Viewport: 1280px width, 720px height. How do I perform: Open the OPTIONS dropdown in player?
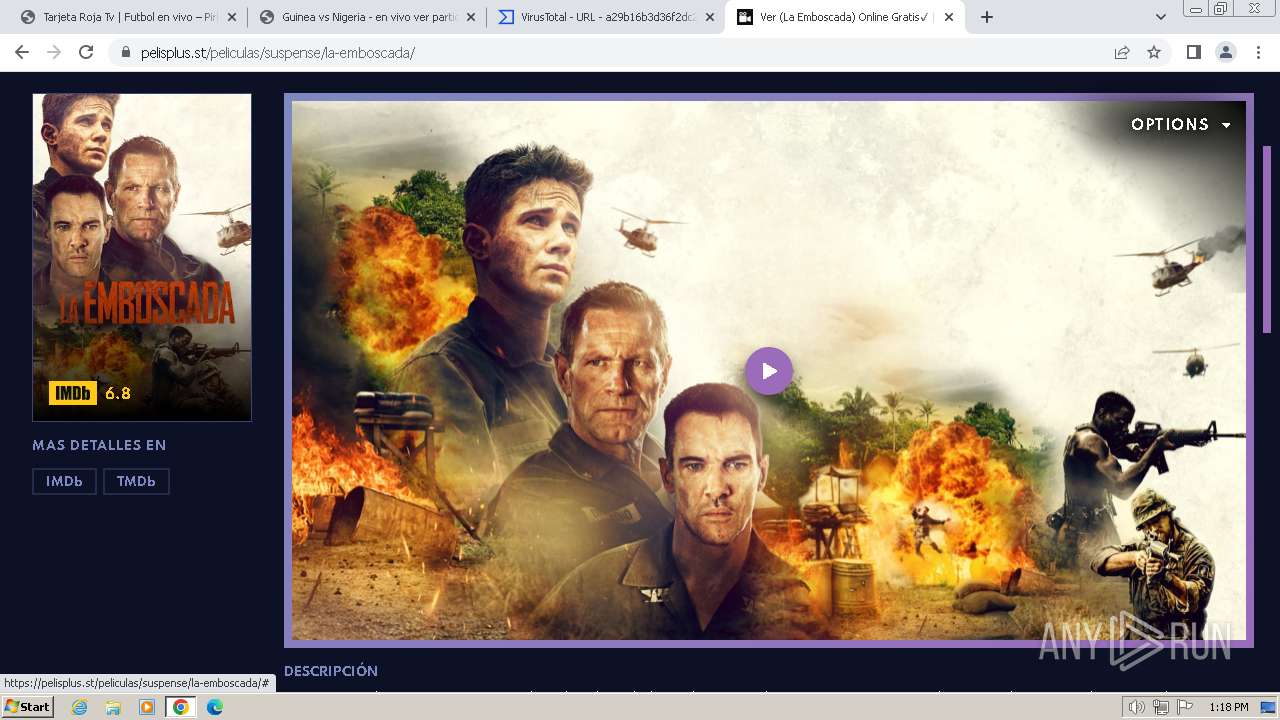click(x=1181, y=125)
